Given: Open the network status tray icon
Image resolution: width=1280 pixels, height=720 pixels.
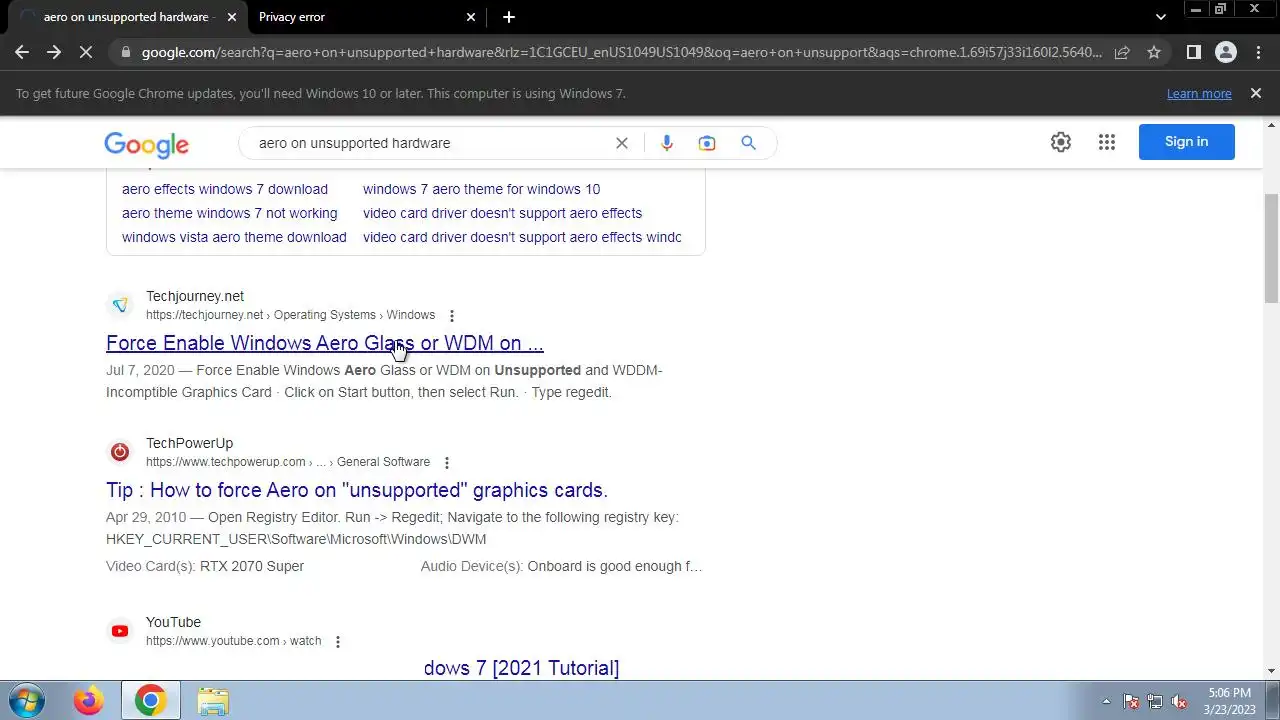Looking at the screenshot, I should pyautogui.click(x=1155, y=702).
